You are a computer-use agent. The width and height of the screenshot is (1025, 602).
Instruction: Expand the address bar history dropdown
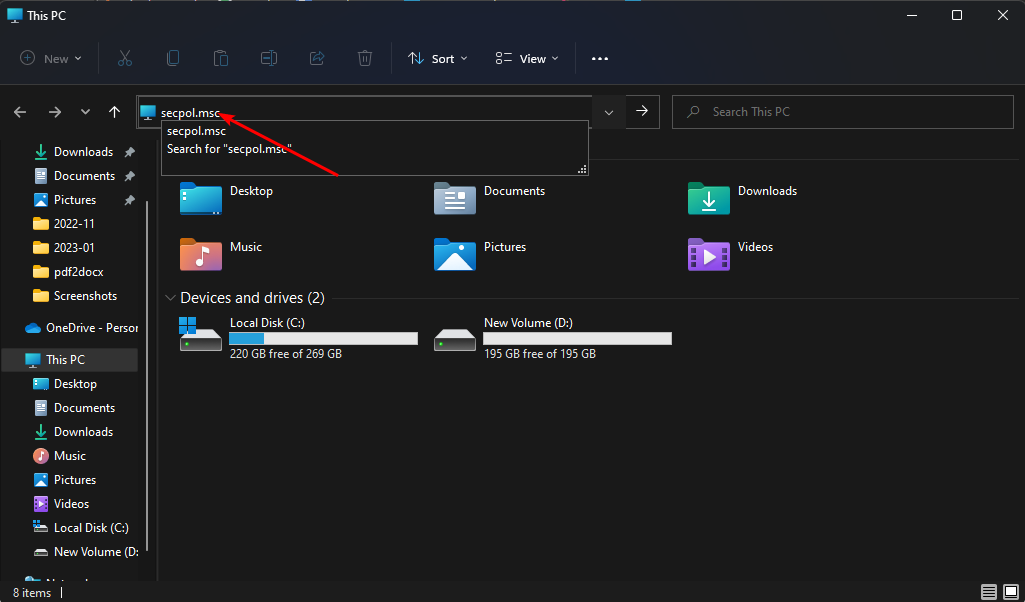coord(609,112)
